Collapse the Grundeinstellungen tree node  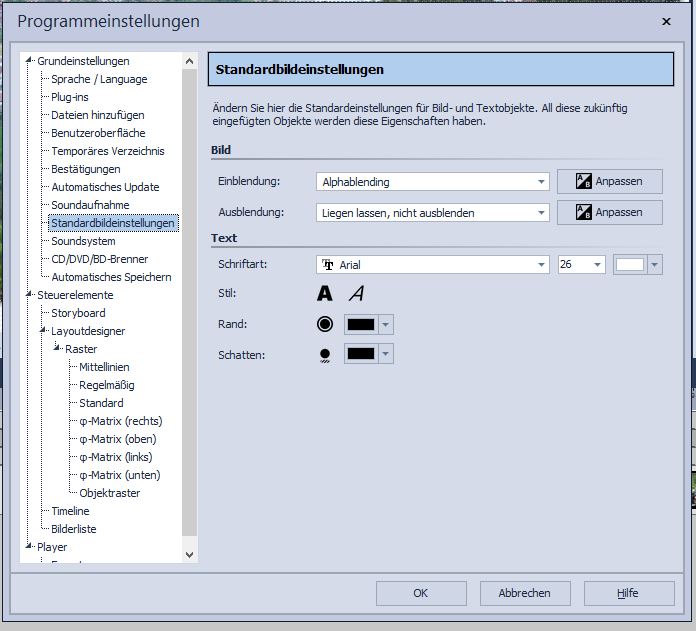[29, 61]
